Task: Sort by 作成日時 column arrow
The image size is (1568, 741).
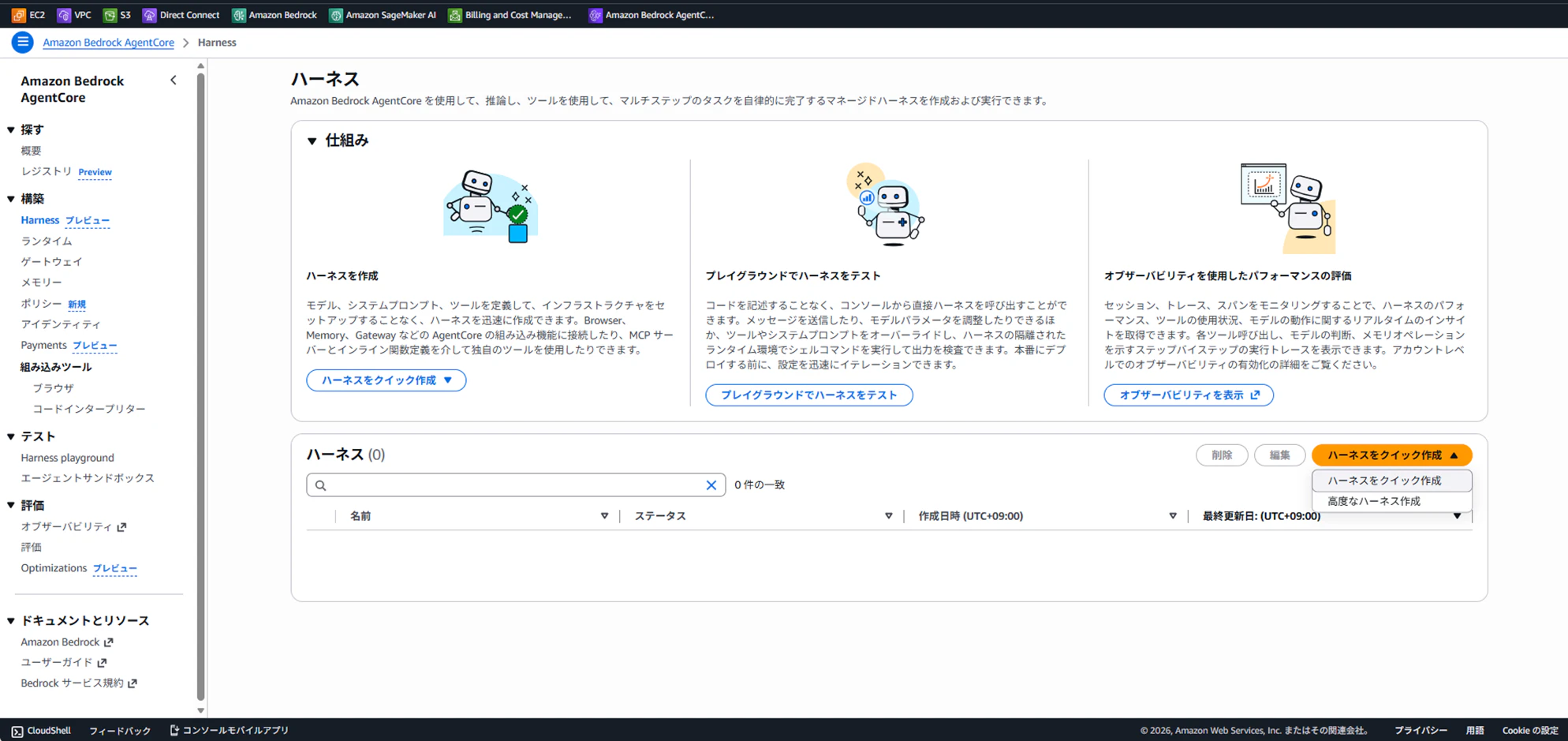Action: coord(1173,516)
